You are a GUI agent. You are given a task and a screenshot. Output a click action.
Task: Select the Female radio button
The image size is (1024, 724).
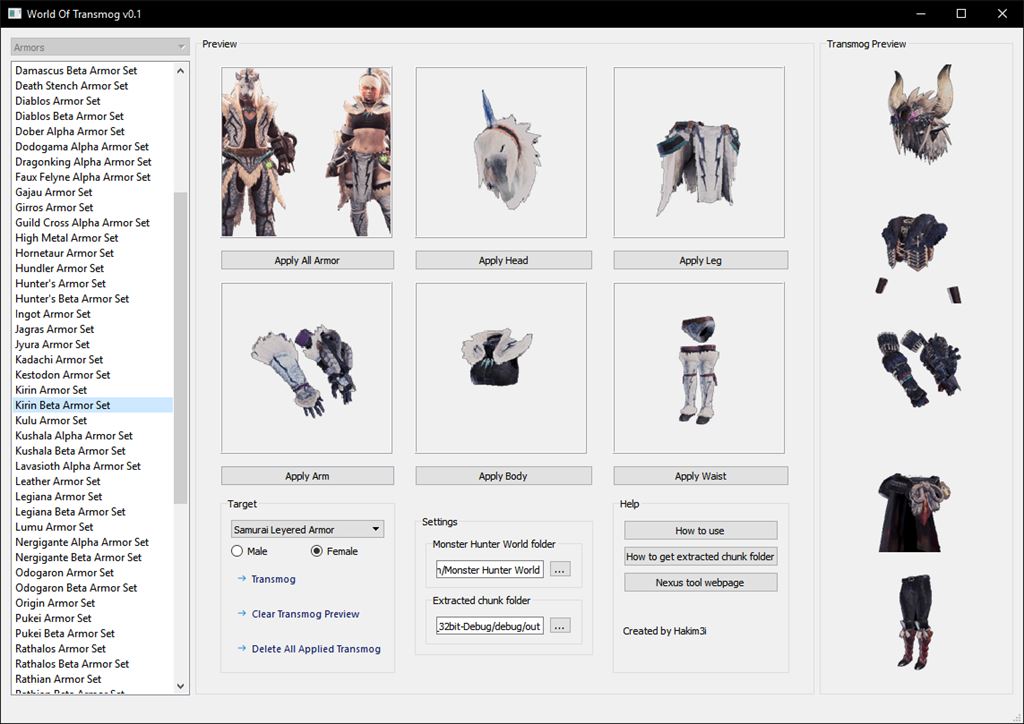tap(317, 551)
